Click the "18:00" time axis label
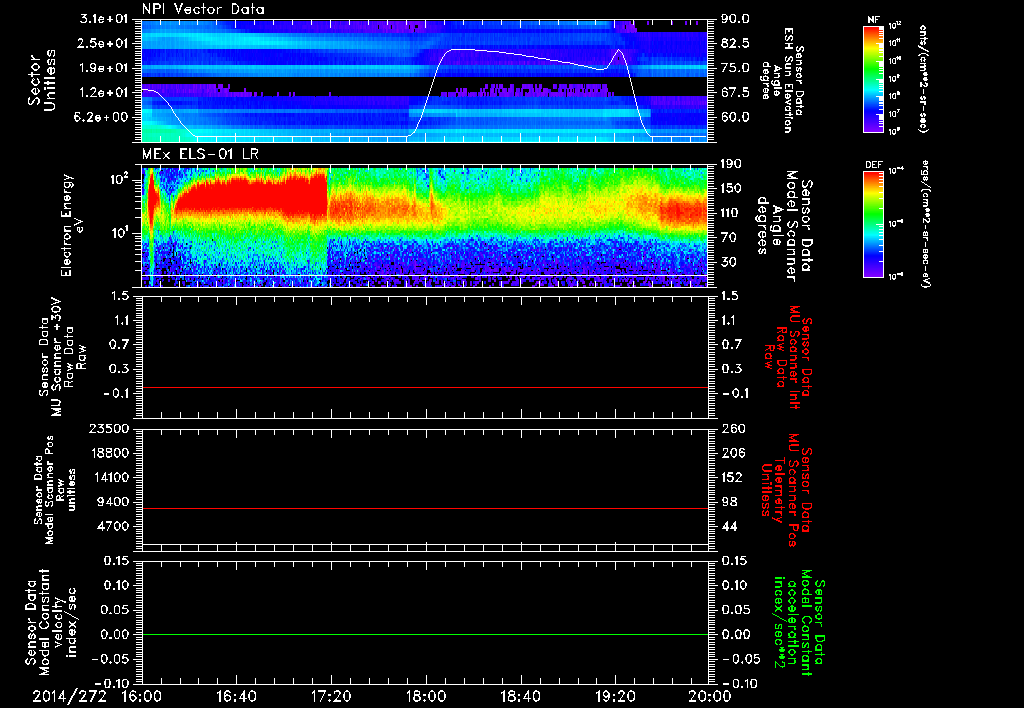Viewport: 1024px width, 708px height. 426,696
